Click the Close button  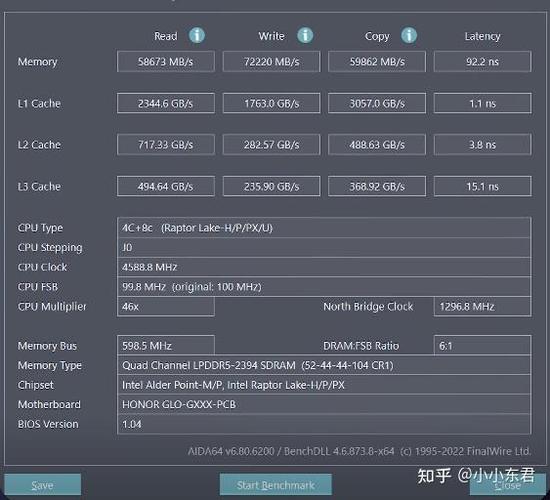coord(508,485)
